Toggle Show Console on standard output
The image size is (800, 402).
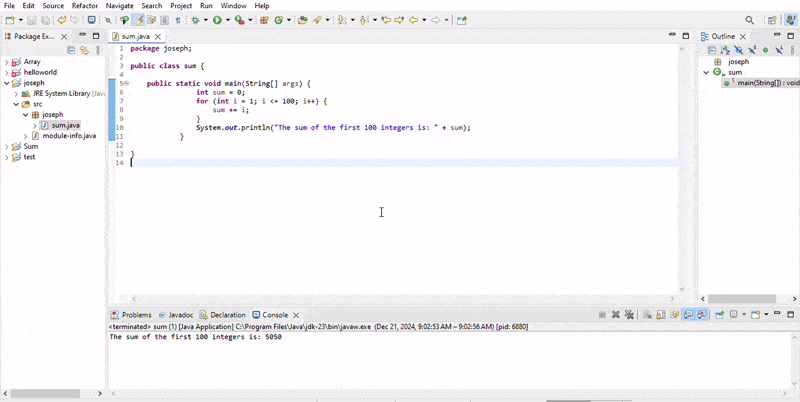pos(688,315)
